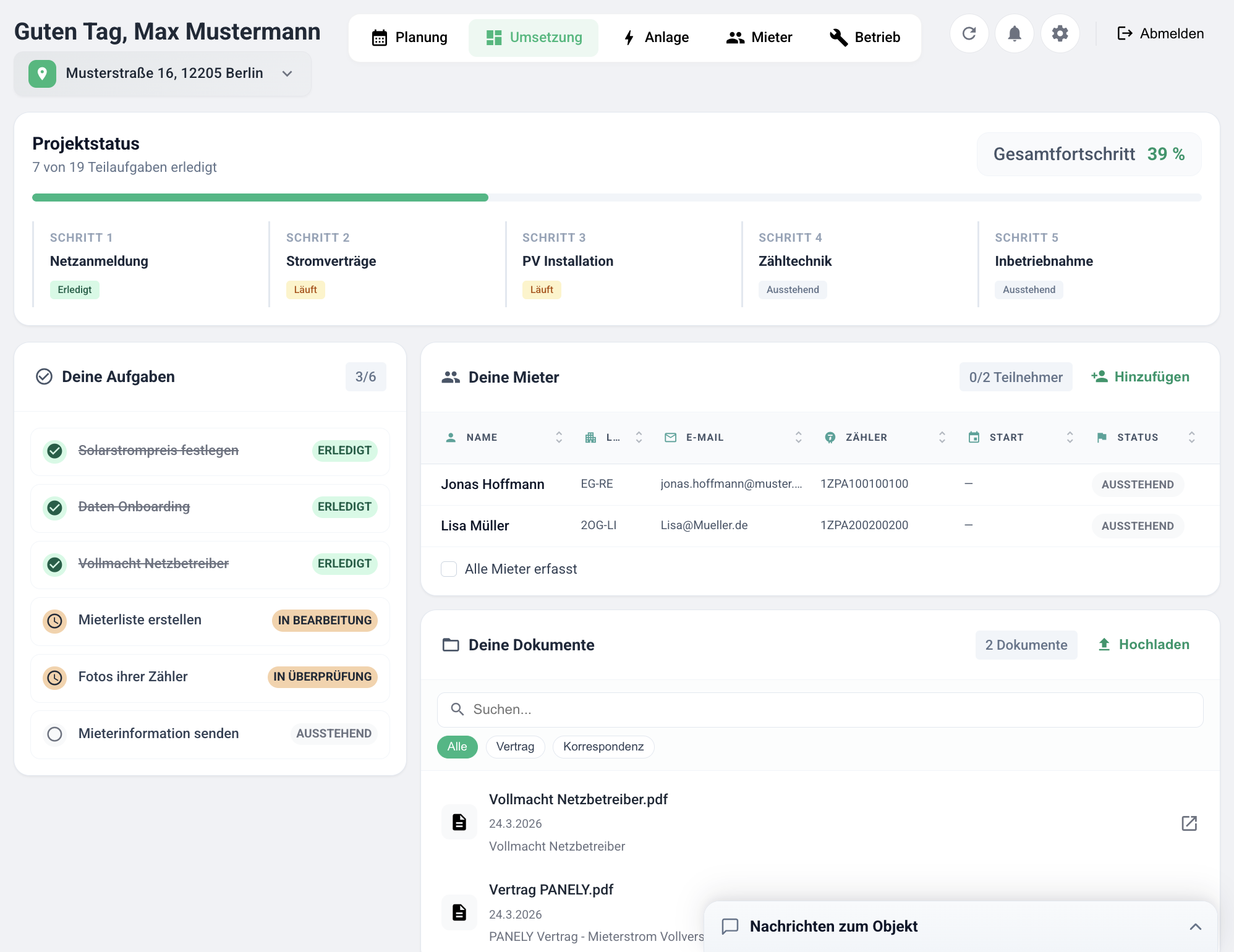
Task: Click the Deine Mieter people icon
Action: [451, 377]
